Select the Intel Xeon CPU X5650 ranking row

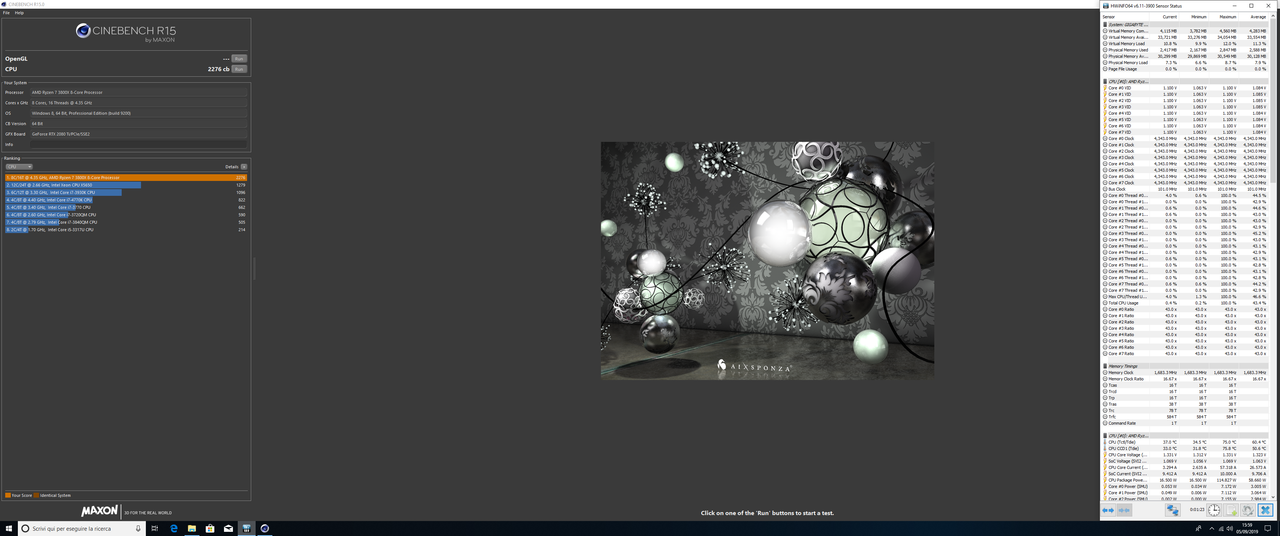126,185
